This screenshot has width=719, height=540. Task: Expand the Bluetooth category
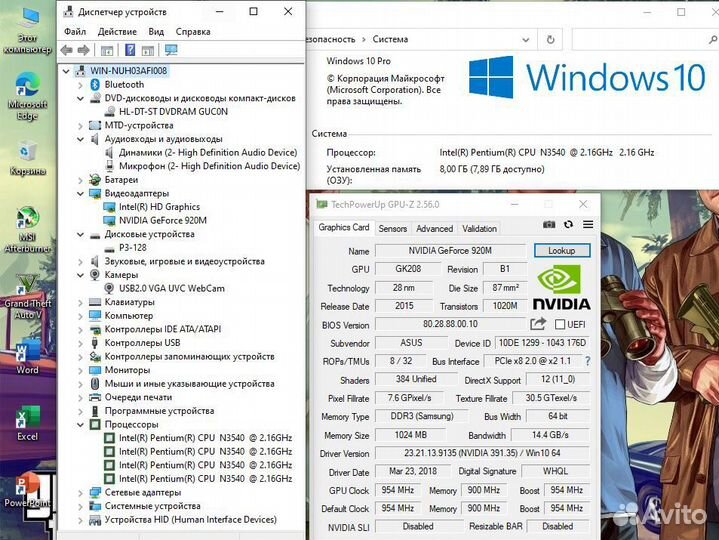pos(80,85)
